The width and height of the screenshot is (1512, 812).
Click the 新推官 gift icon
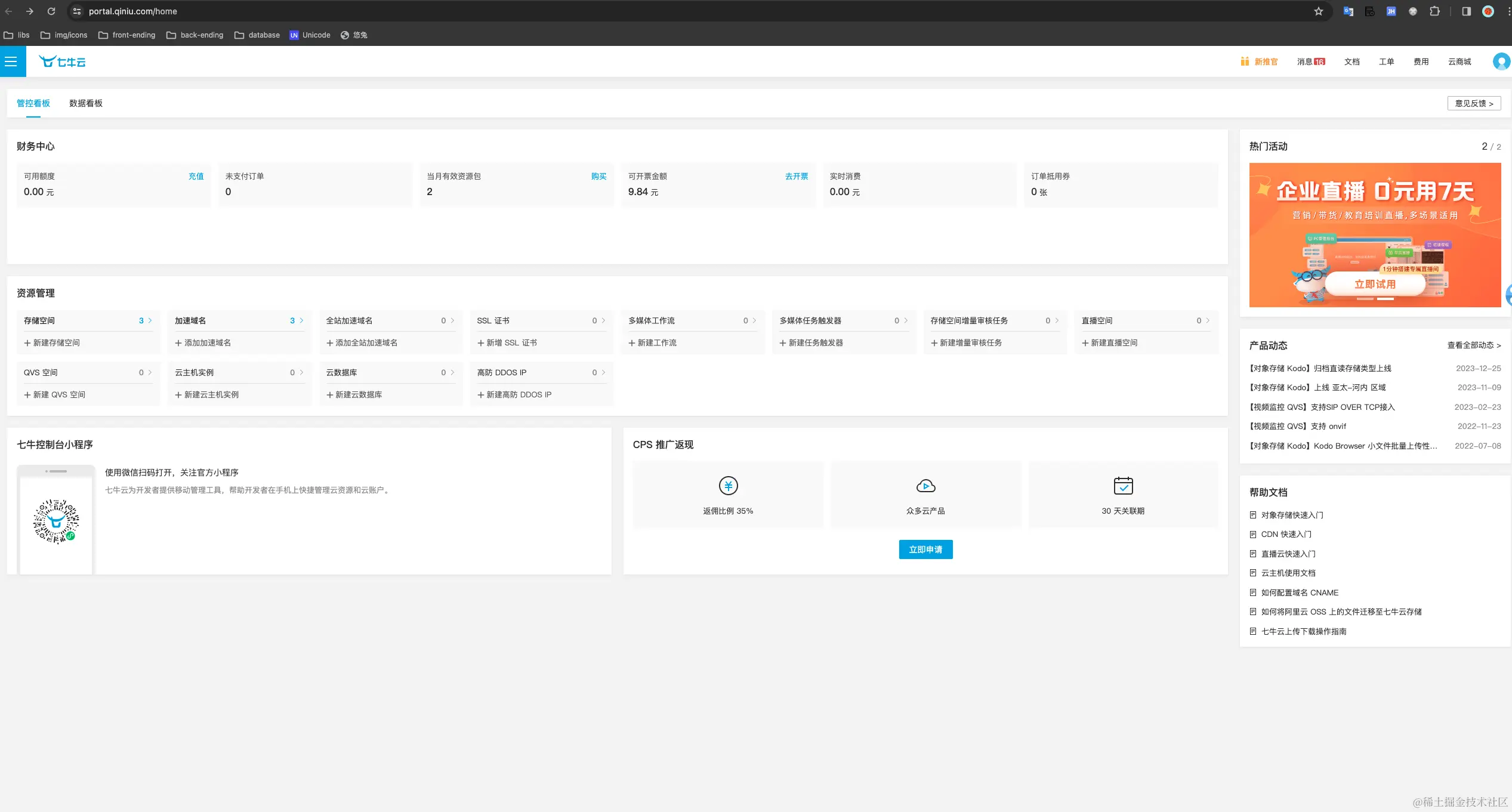click(x=1245, y=61)
